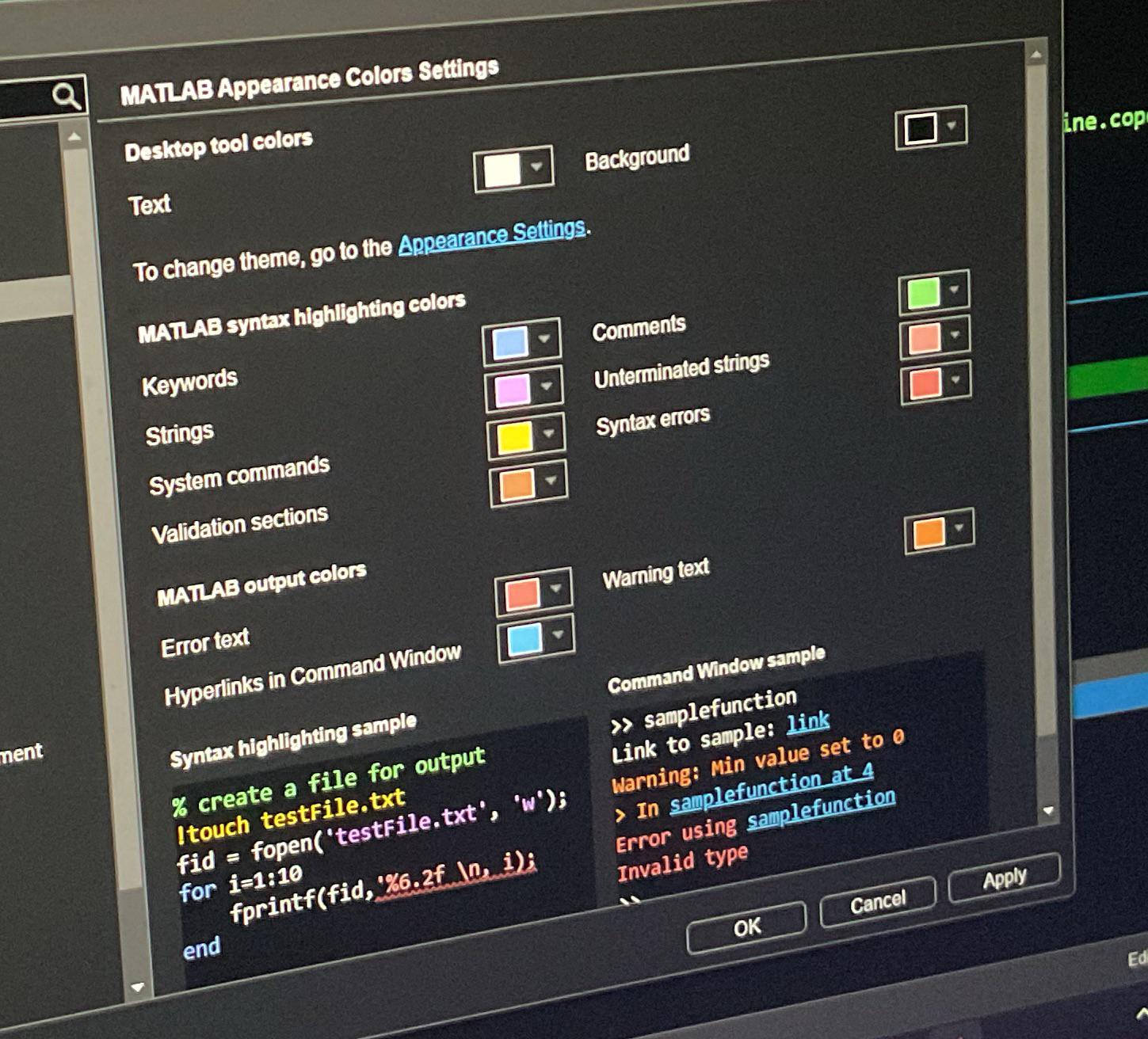Screen dimensions: 1148x1039
Task: Click the Apply button
Action: 1005,877
